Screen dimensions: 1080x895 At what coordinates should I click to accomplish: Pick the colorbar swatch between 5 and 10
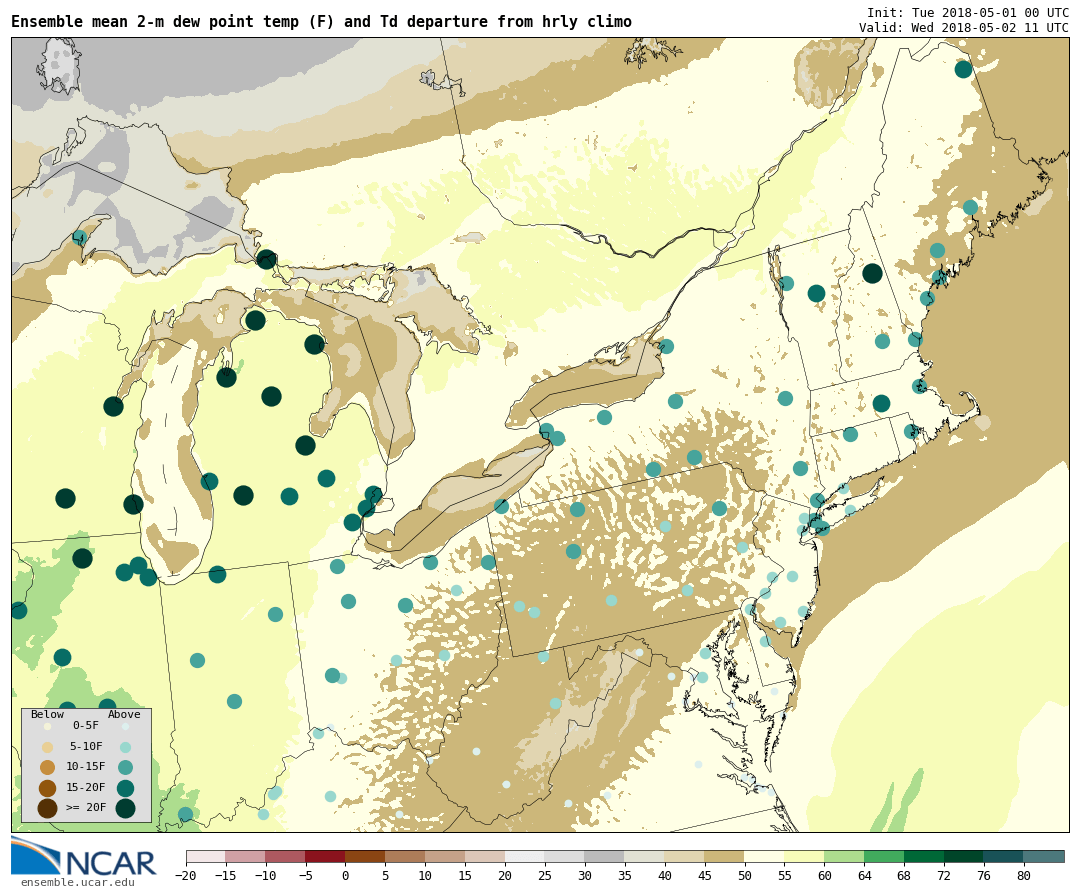pyautogui.click(x=405, y=856)
